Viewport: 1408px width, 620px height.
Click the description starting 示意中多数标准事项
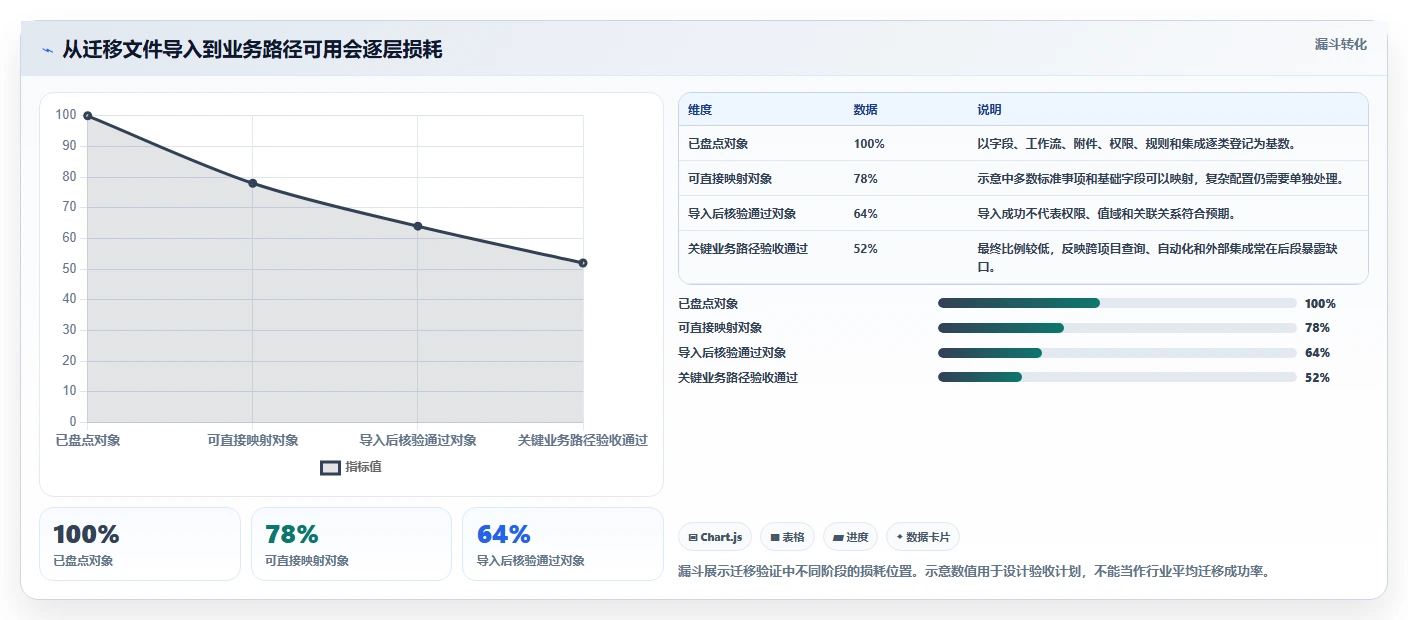[1160, 179]
